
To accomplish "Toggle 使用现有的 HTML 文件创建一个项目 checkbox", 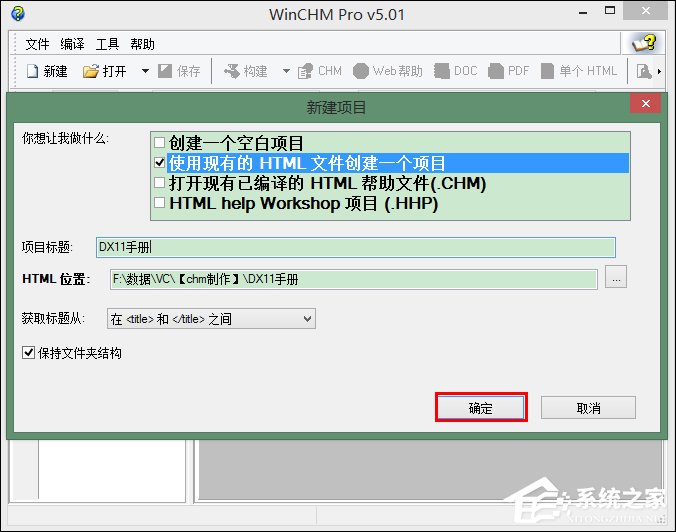I will click(160, 163).
